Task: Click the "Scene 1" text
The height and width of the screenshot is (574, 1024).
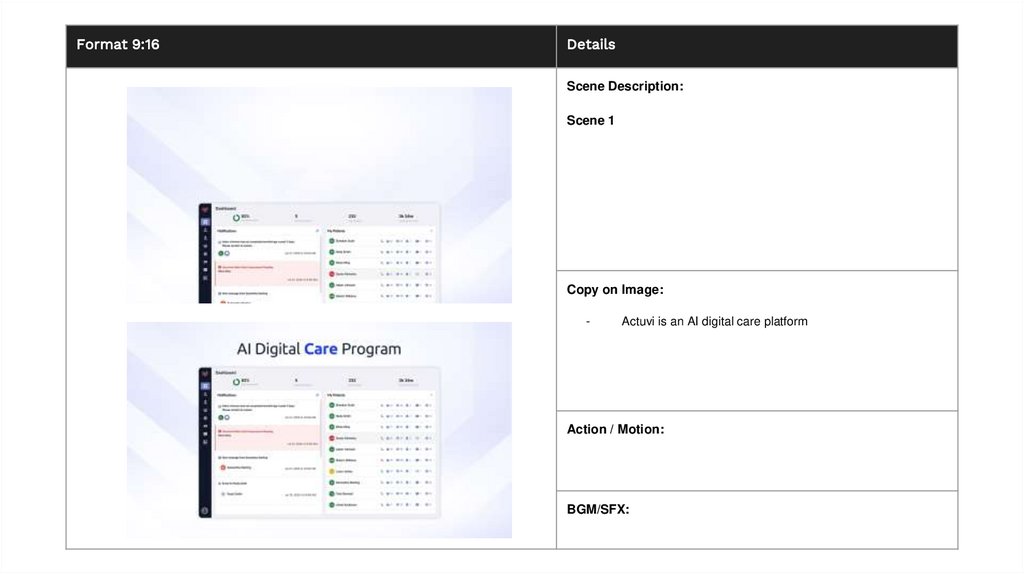Action: (590, 120)
